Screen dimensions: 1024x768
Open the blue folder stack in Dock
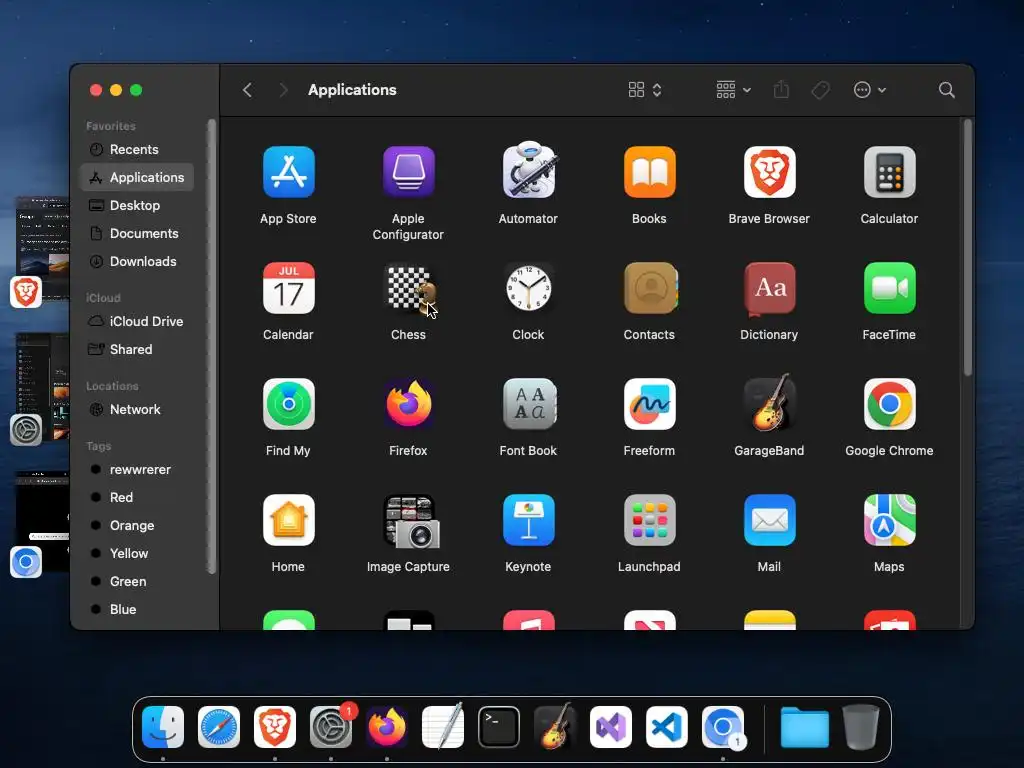click(805, 727)
